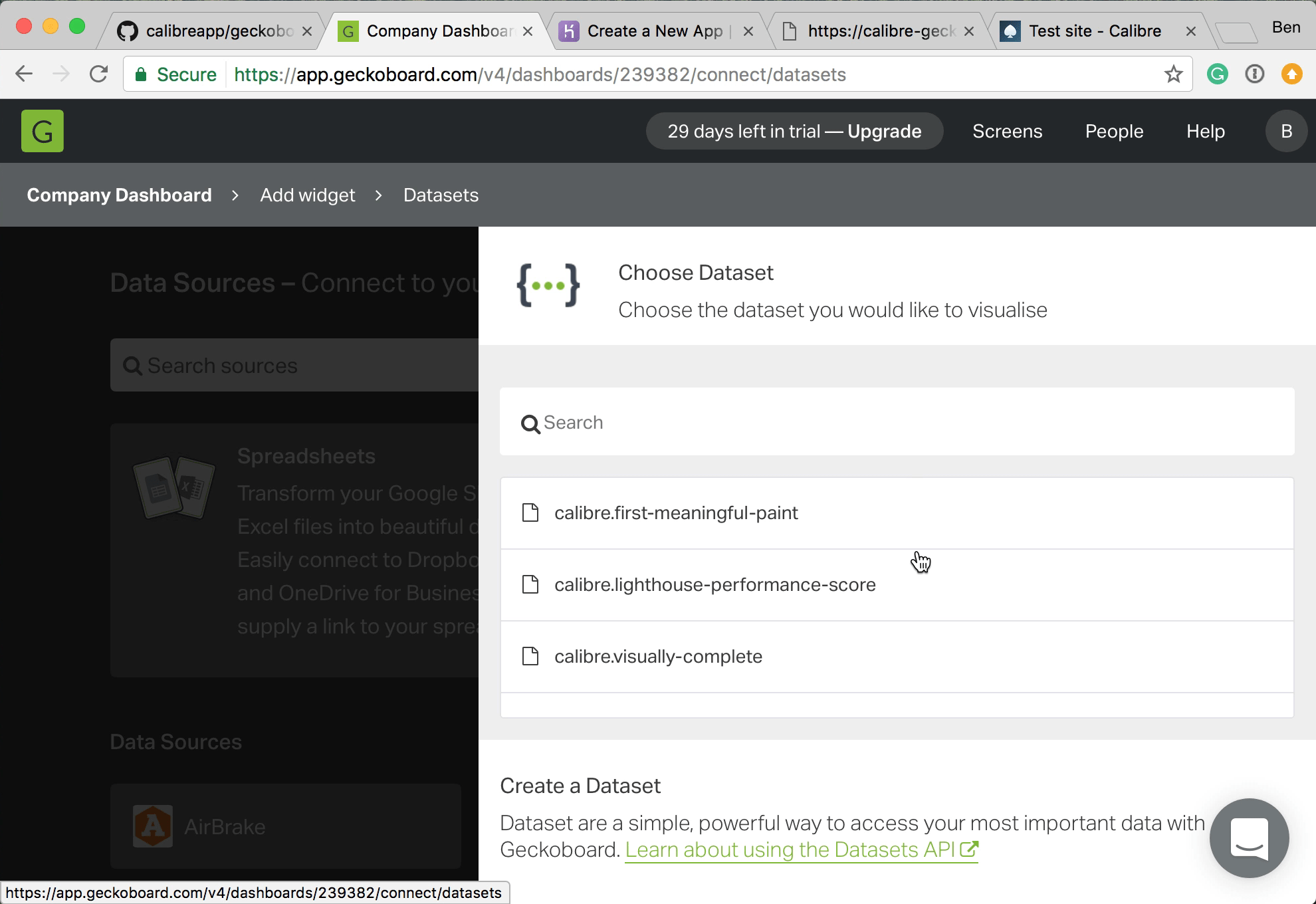Click the Geckoboard green G logo
This screenshot has height=904, width=1316.
[43, 131]
